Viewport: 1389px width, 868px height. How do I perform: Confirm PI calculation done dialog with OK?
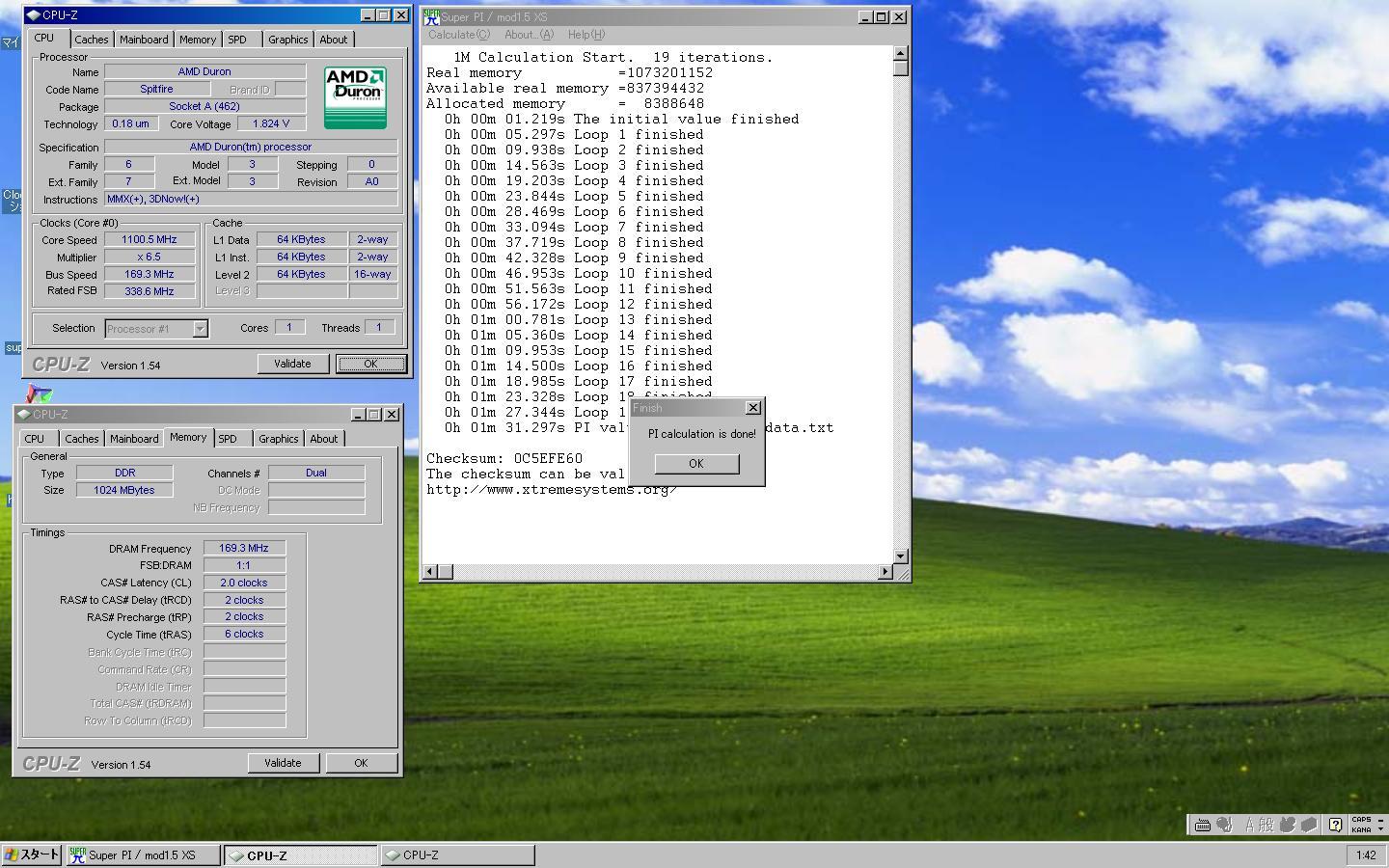[696, 464]
